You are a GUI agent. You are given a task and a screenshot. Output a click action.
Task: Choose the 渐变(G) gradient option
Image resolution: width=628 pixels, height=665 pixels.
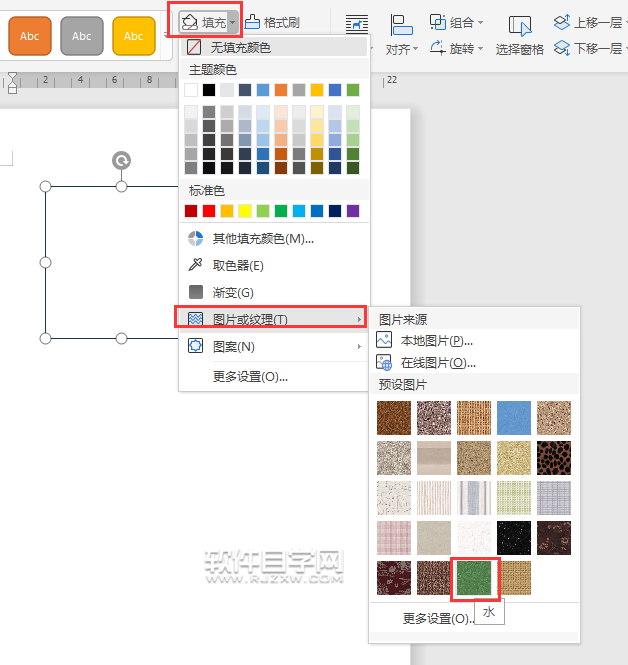coord(274,292)
